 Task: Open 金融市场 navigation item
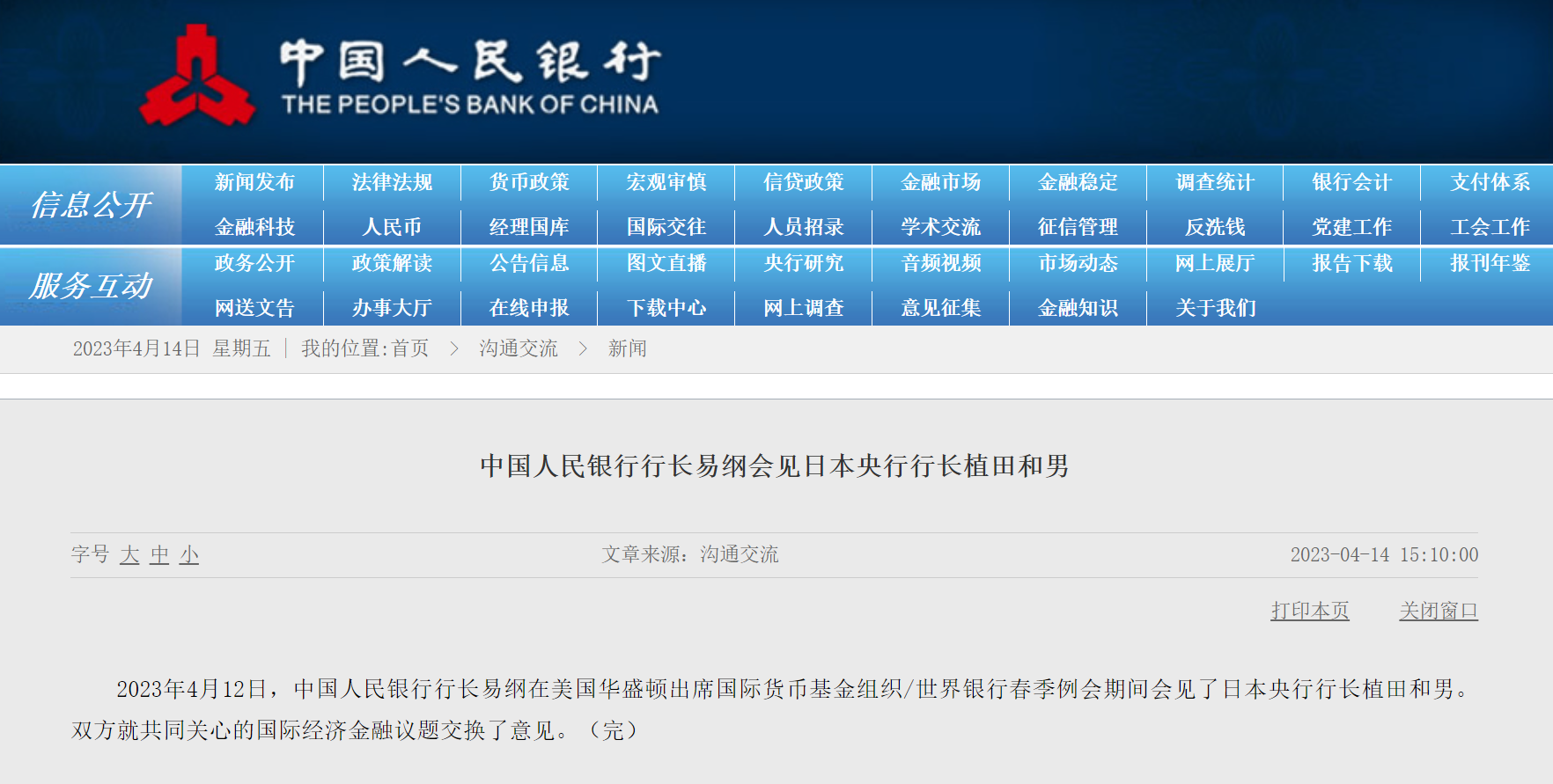click(x=941, y=182)
